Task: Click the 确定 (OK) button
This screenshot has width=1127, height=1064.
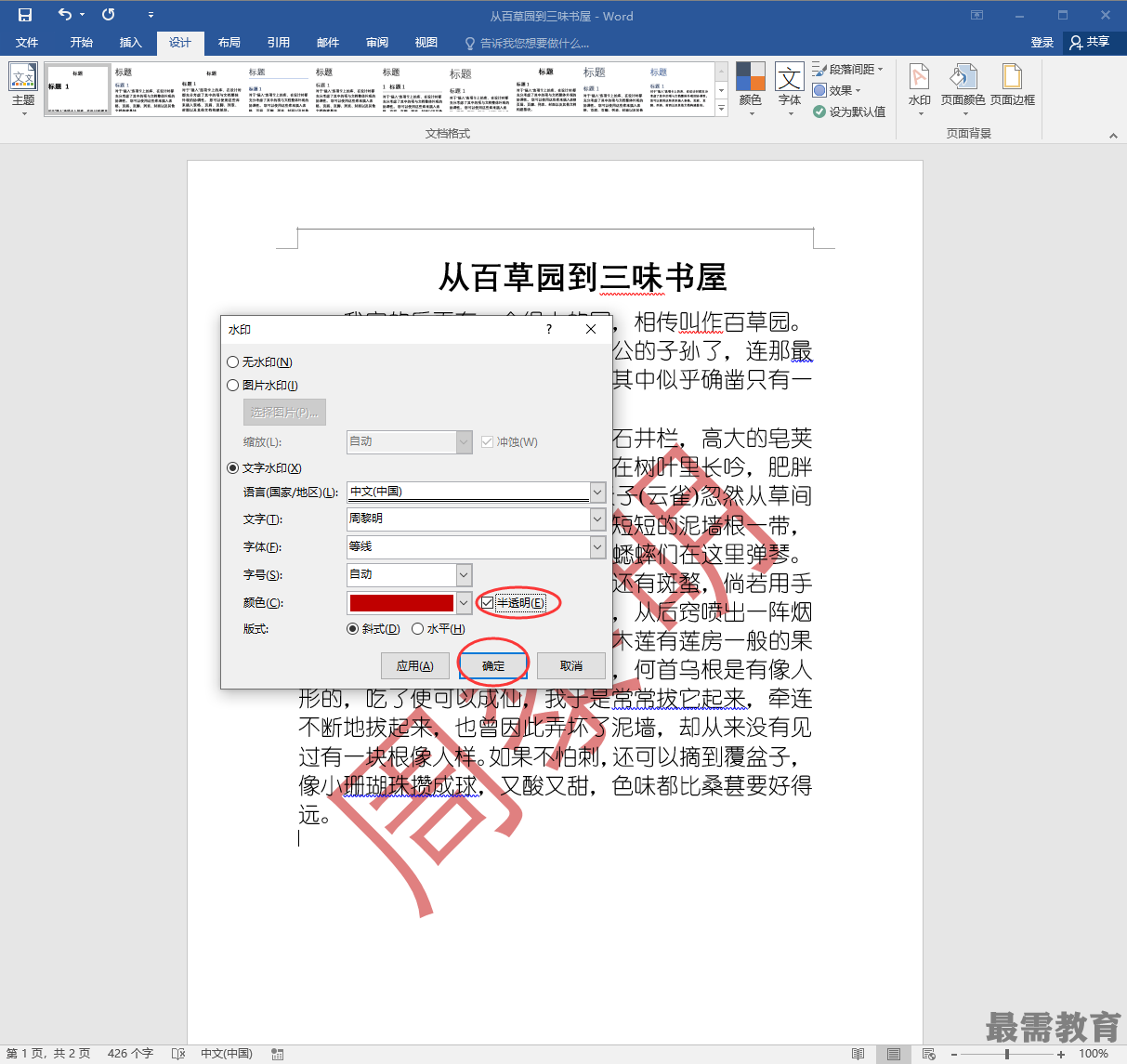Action: pyautogui.click(x=493, y=666)
